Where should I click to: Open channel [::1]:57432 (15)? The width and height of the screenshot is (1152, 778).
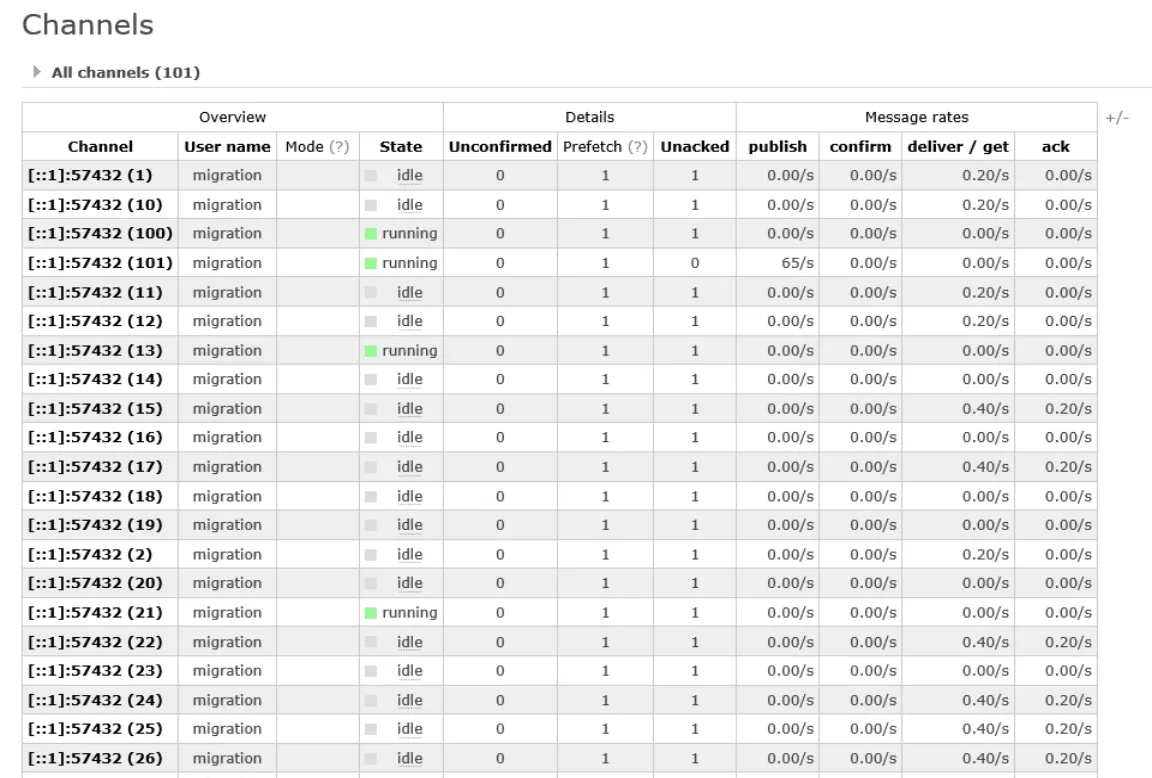coord(95,408)
